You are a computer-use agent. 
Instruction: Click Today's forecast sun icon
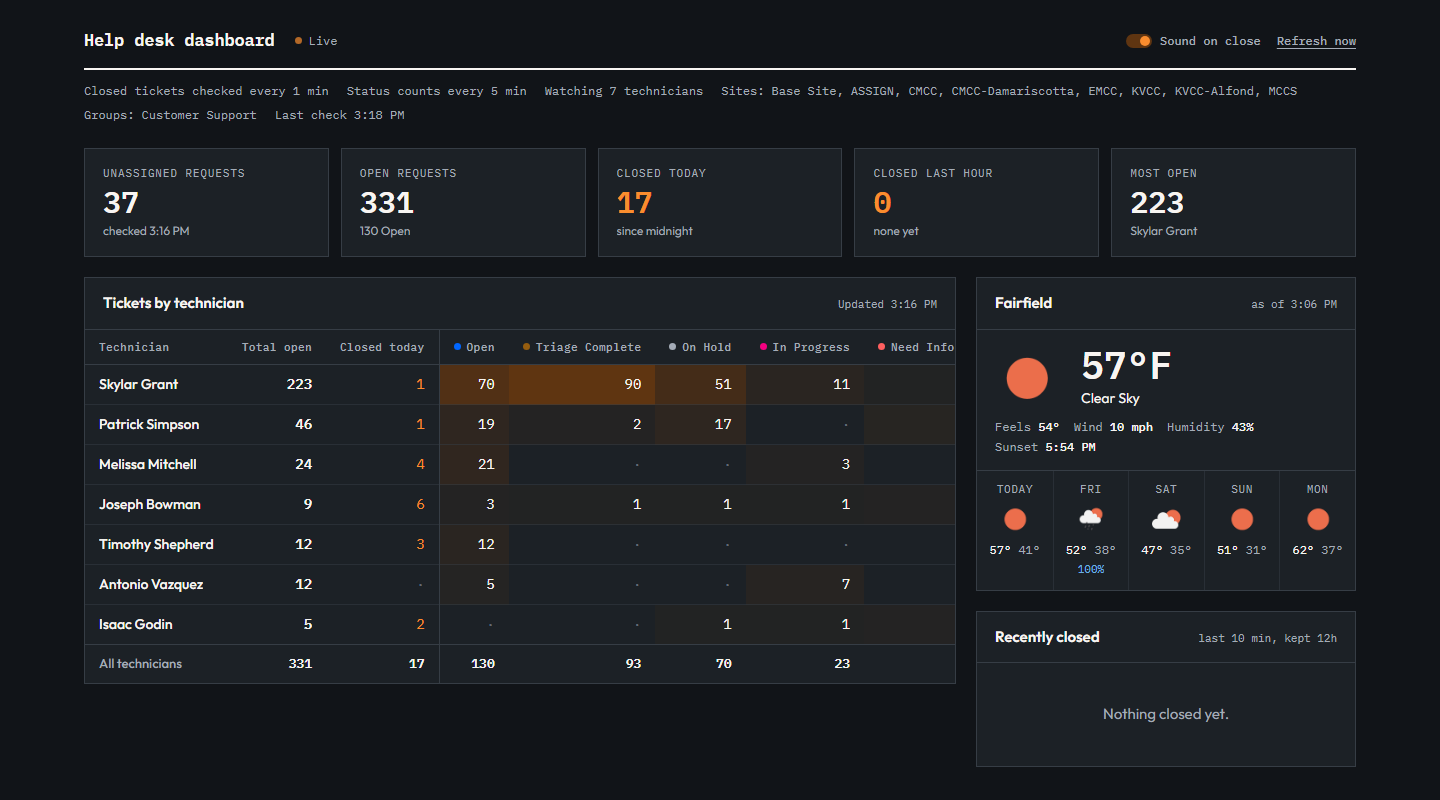click(1015, 519)
